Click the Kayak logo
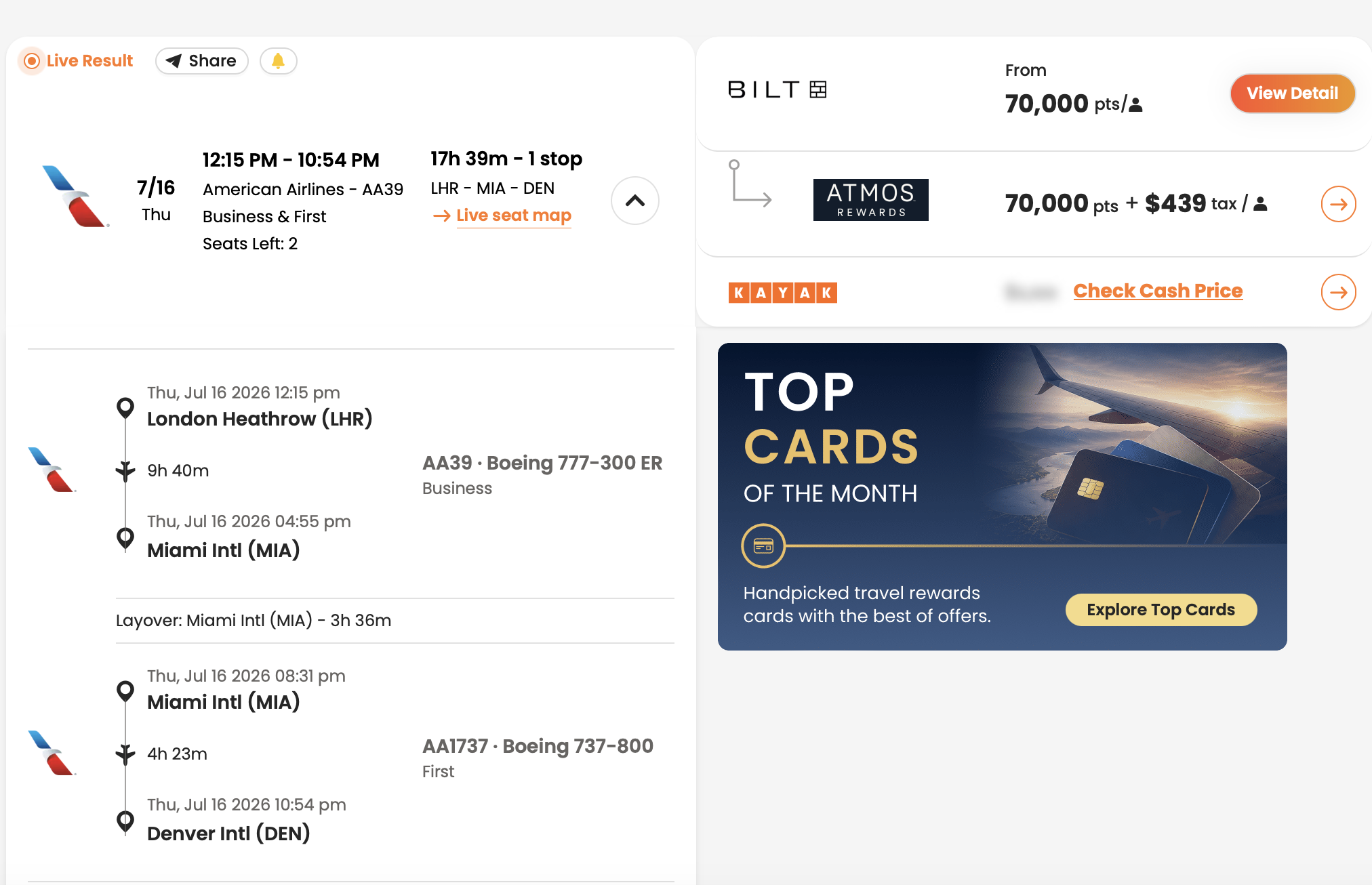 click(783, 293)
